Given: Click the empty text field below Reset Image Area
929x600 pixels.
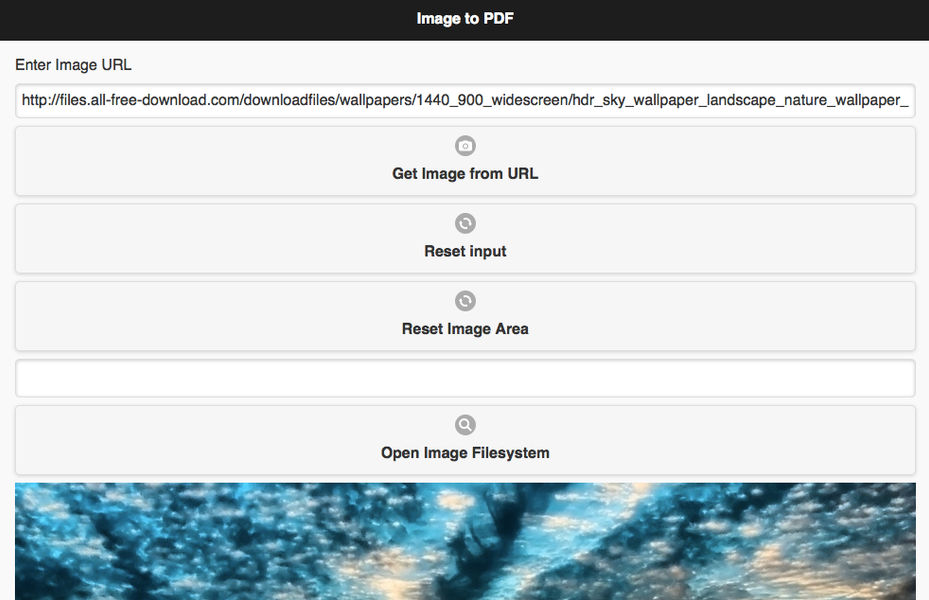Looking at the screenshot, I should pos(465,378).
